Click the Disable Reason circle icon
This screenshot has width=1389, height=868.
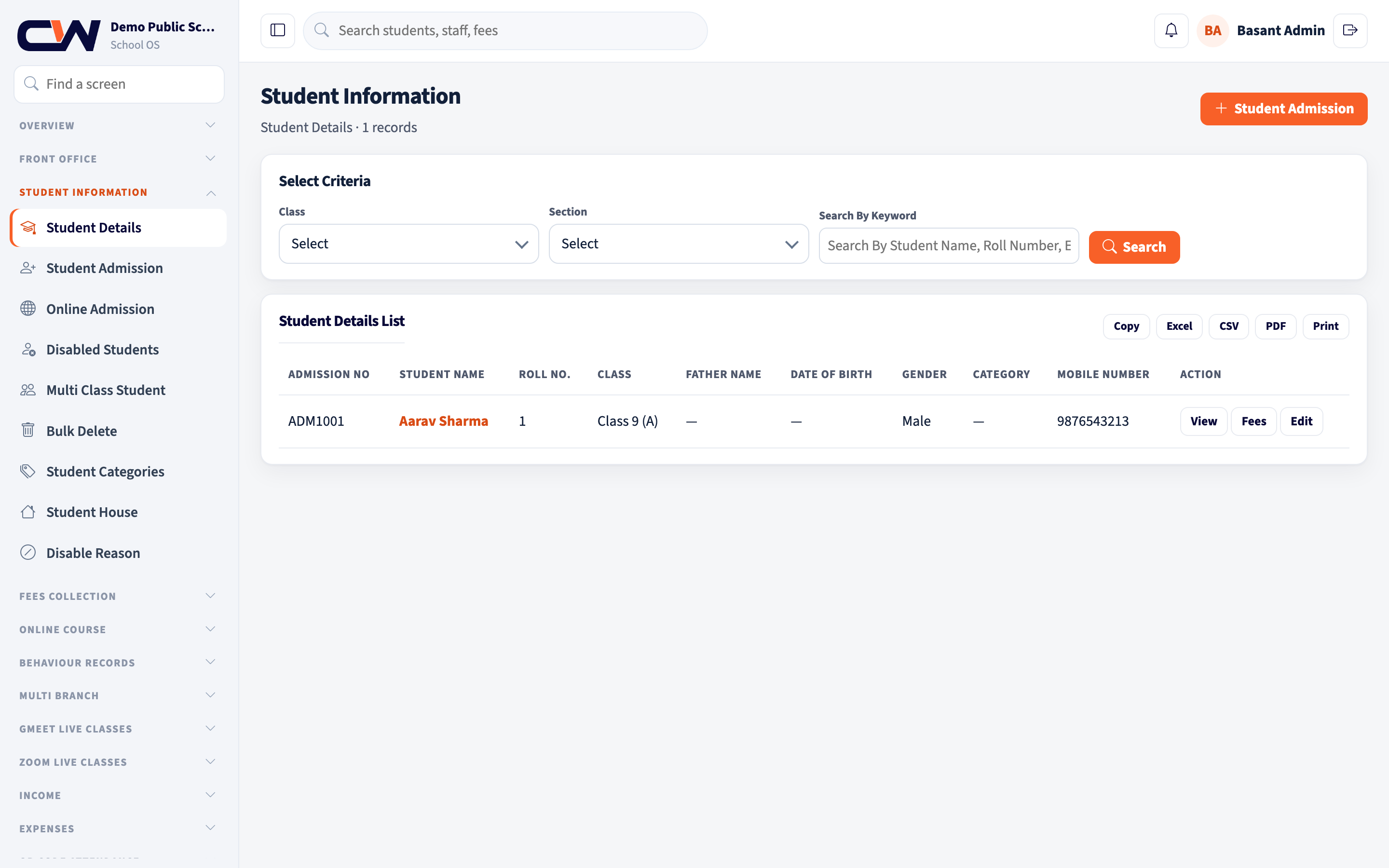tap(28, 553)
